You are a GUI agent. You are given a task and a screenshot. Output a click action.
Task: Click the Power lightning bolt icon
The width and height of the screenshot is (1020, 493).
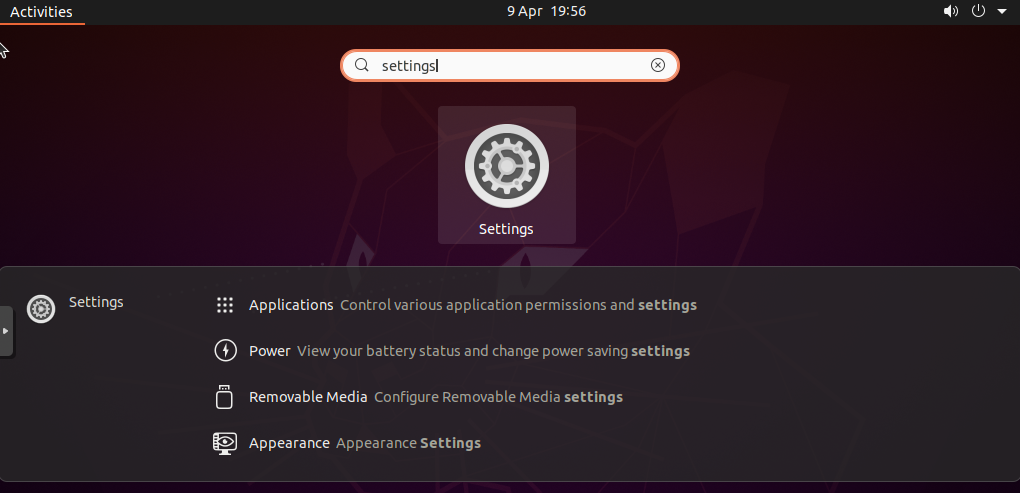click(x=225, y=351)
